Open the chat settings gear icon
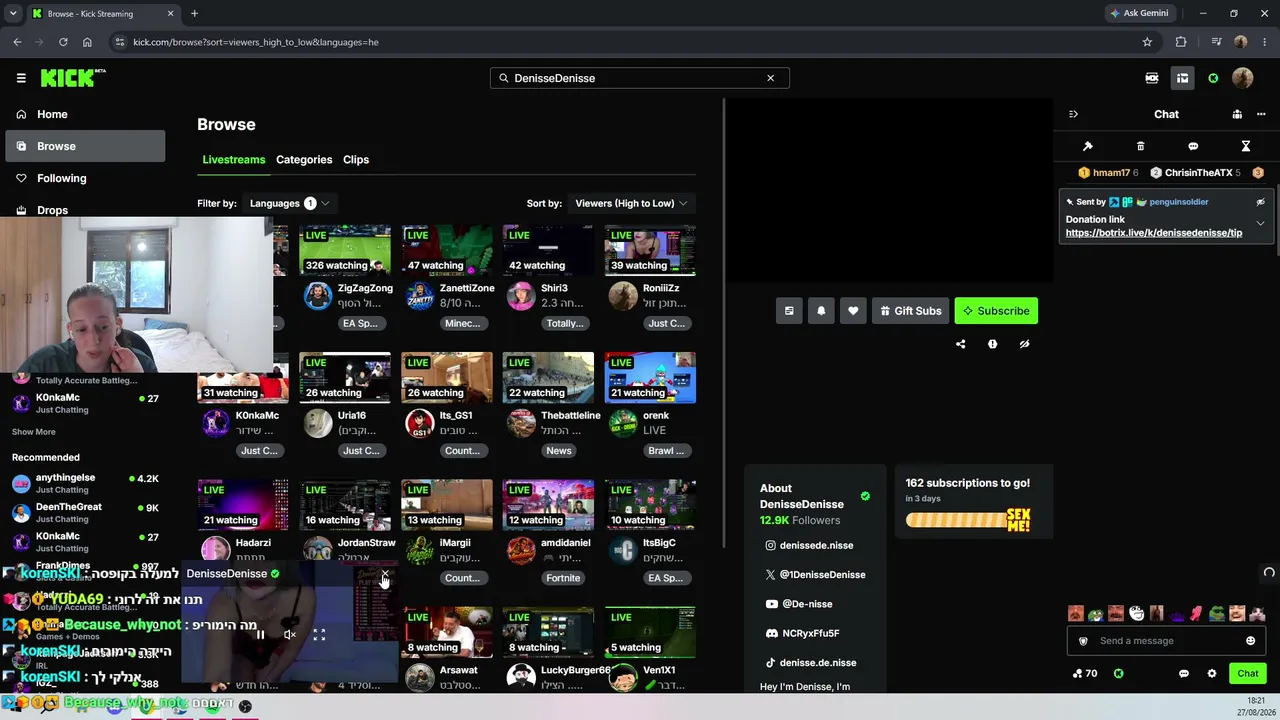 1212,674
